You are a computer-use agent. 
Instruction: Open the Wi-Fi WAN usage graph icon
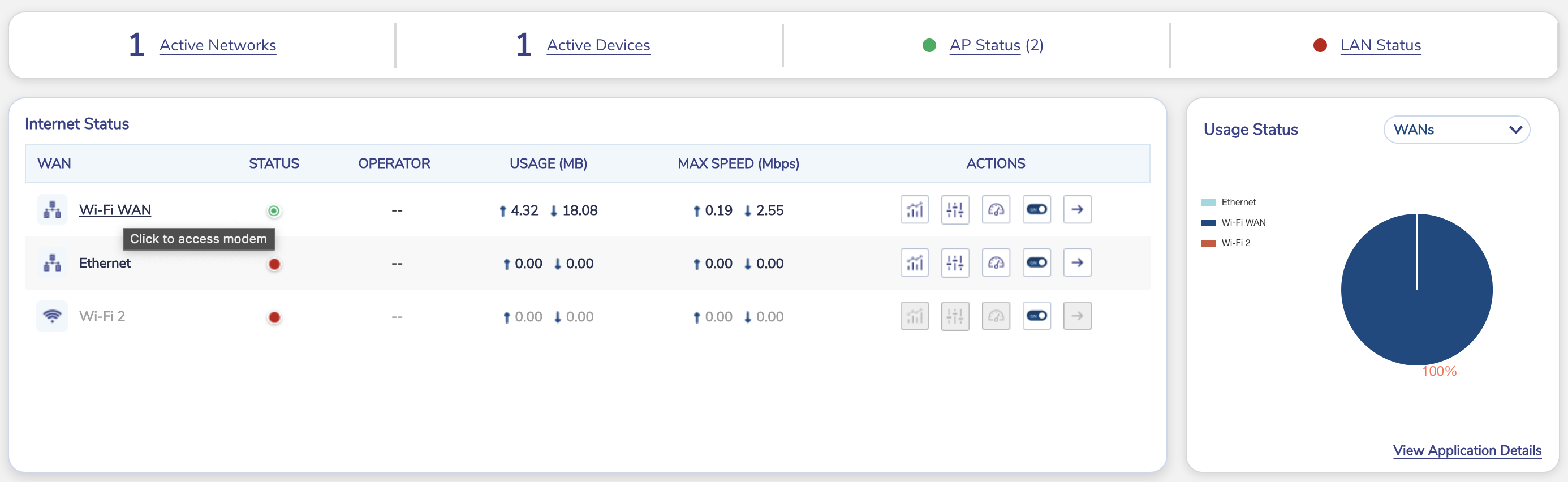914,210
